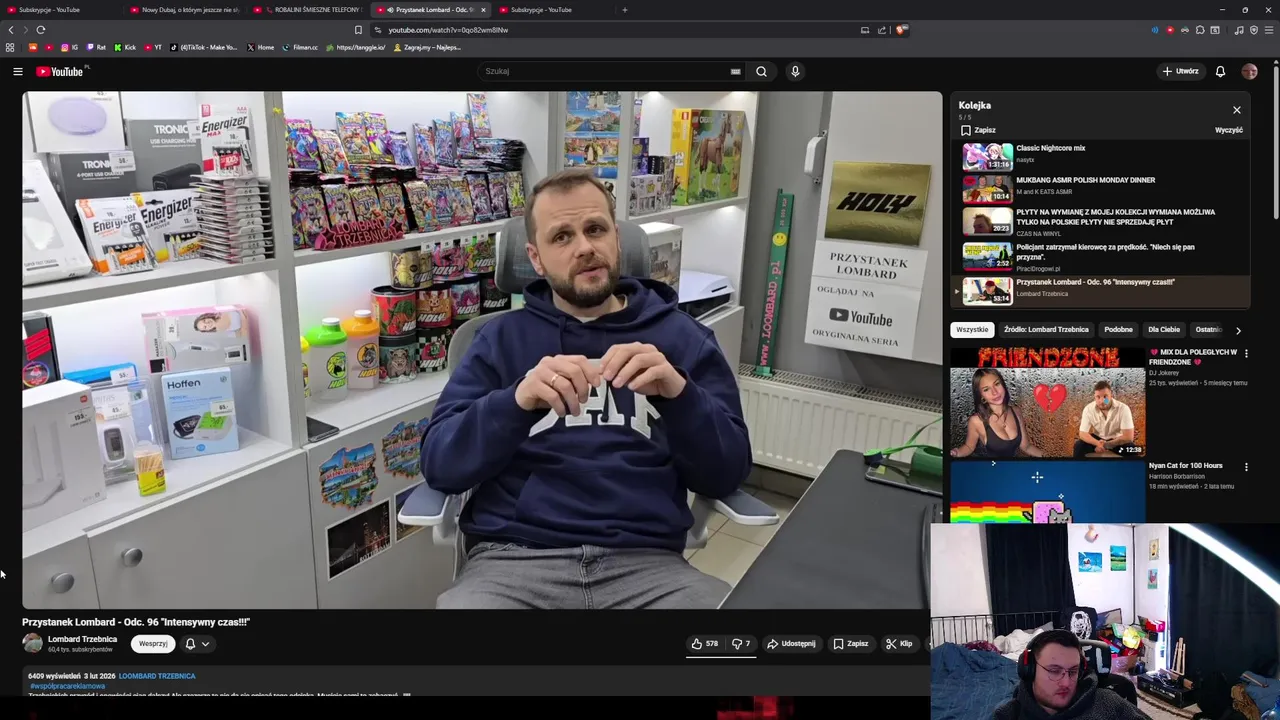This screenshot has height=720, width=1280.
Task: Open the FRIENDZONE mix recommended video thumbnail
Action: click(1047, 402)
